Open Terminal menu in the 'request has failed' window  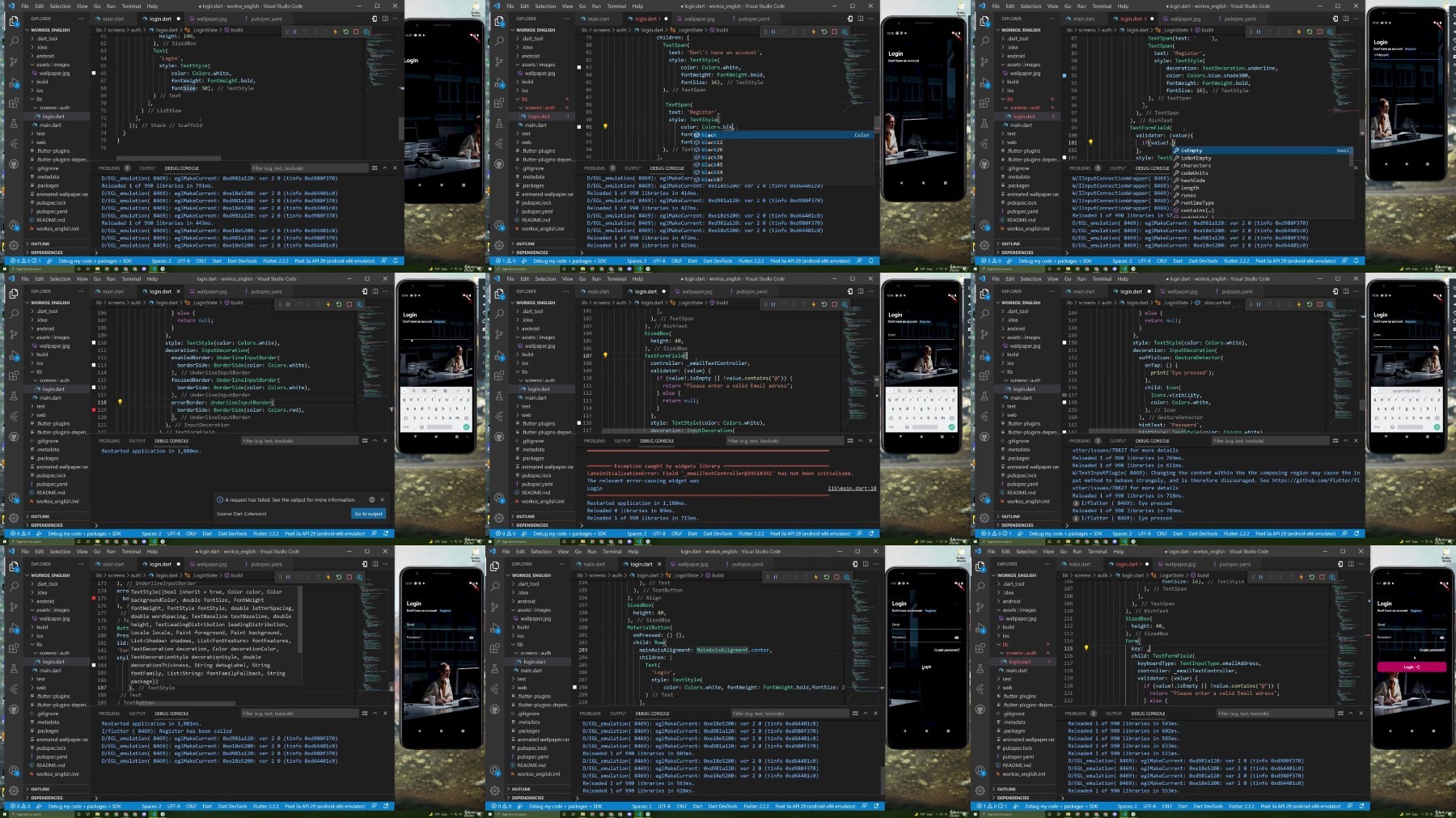131,278
